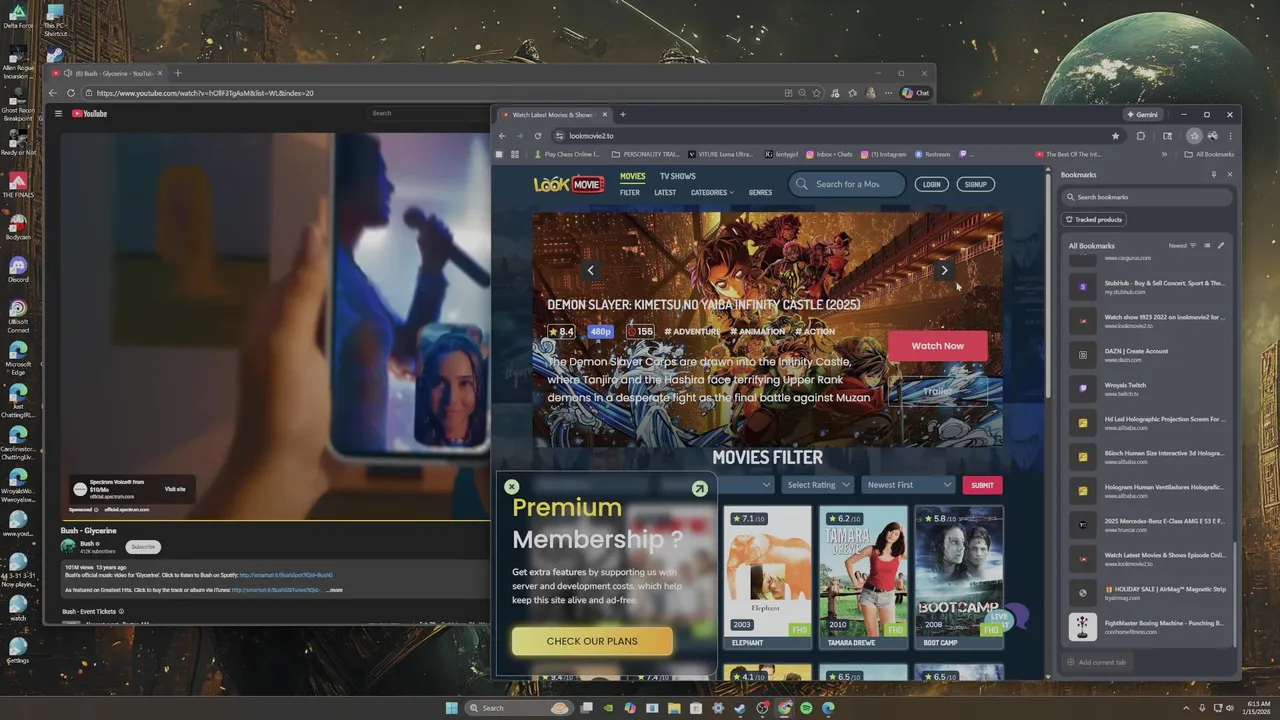The image size is (1280, 720).
Task: Click the LookMovie logo
Action: [568, 184]
